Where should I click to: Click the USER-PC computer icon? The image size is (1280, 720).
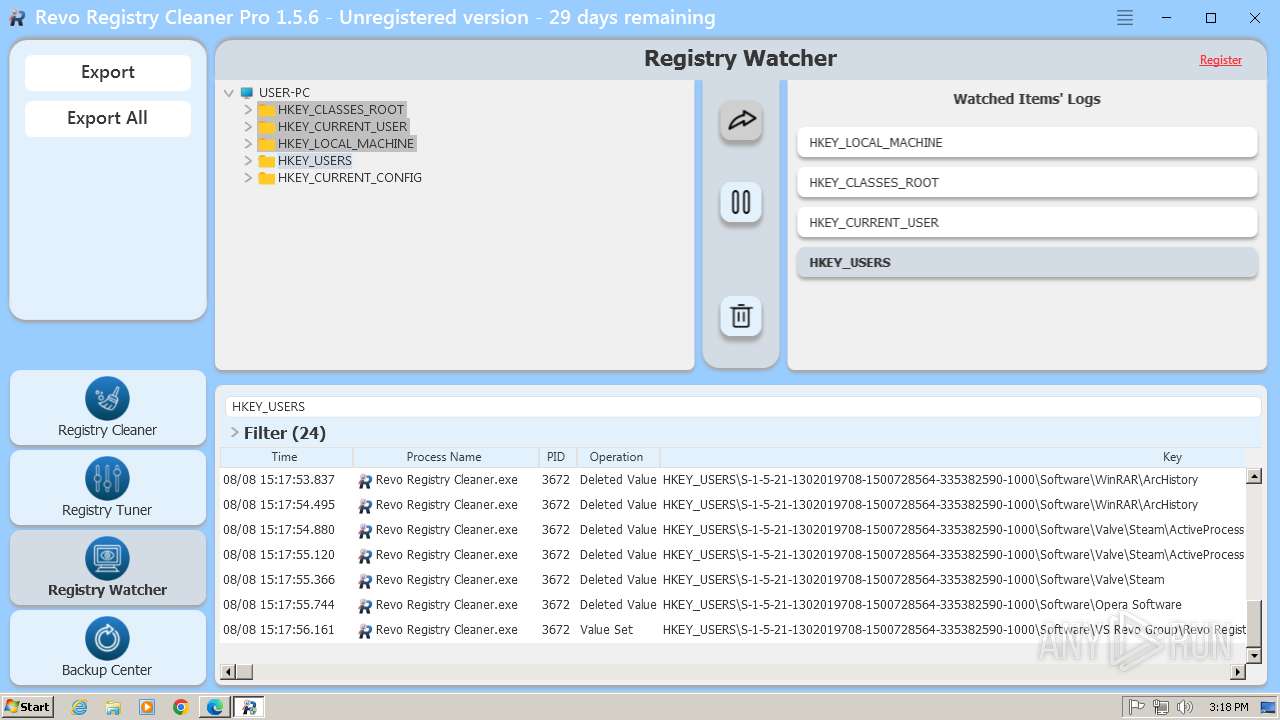[247, 93]
